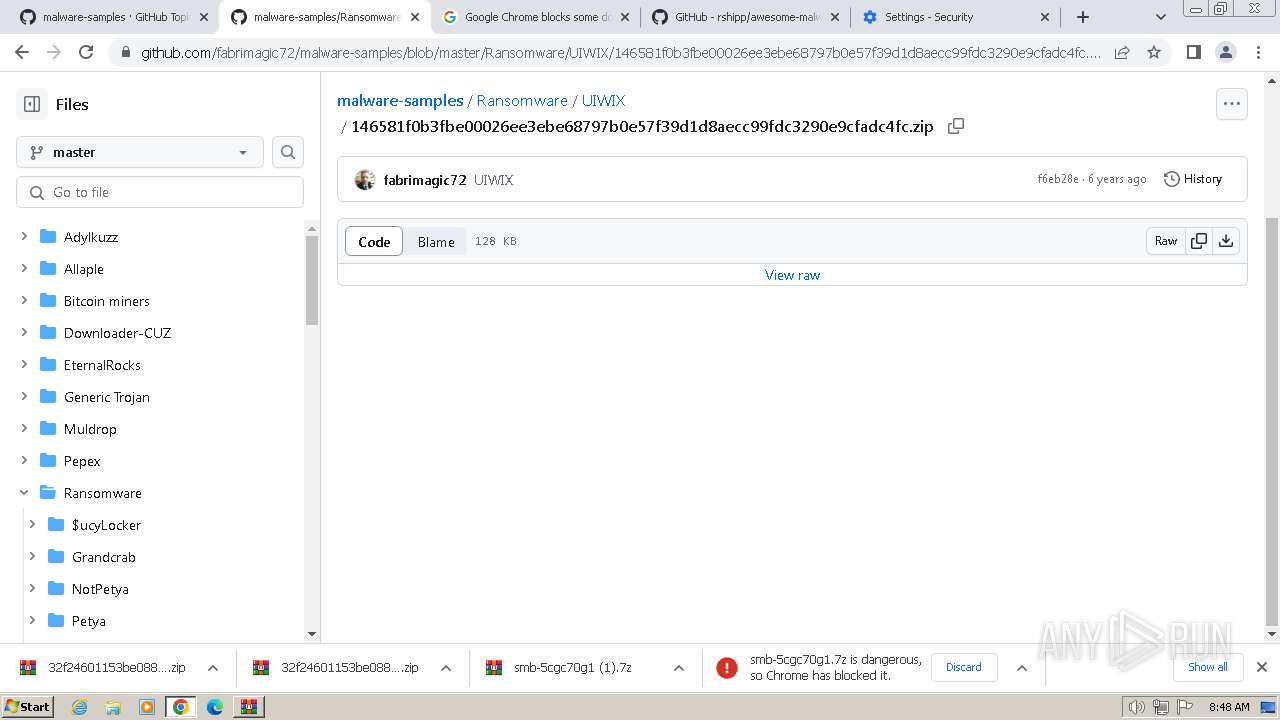Open the NotPetya folder
This screenshot has height=720, width=1280.
[x=100, y=589]
